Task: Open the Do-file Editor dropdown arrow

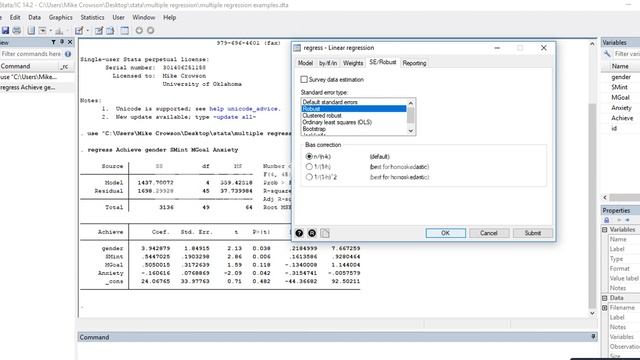Action: (87, 31)
